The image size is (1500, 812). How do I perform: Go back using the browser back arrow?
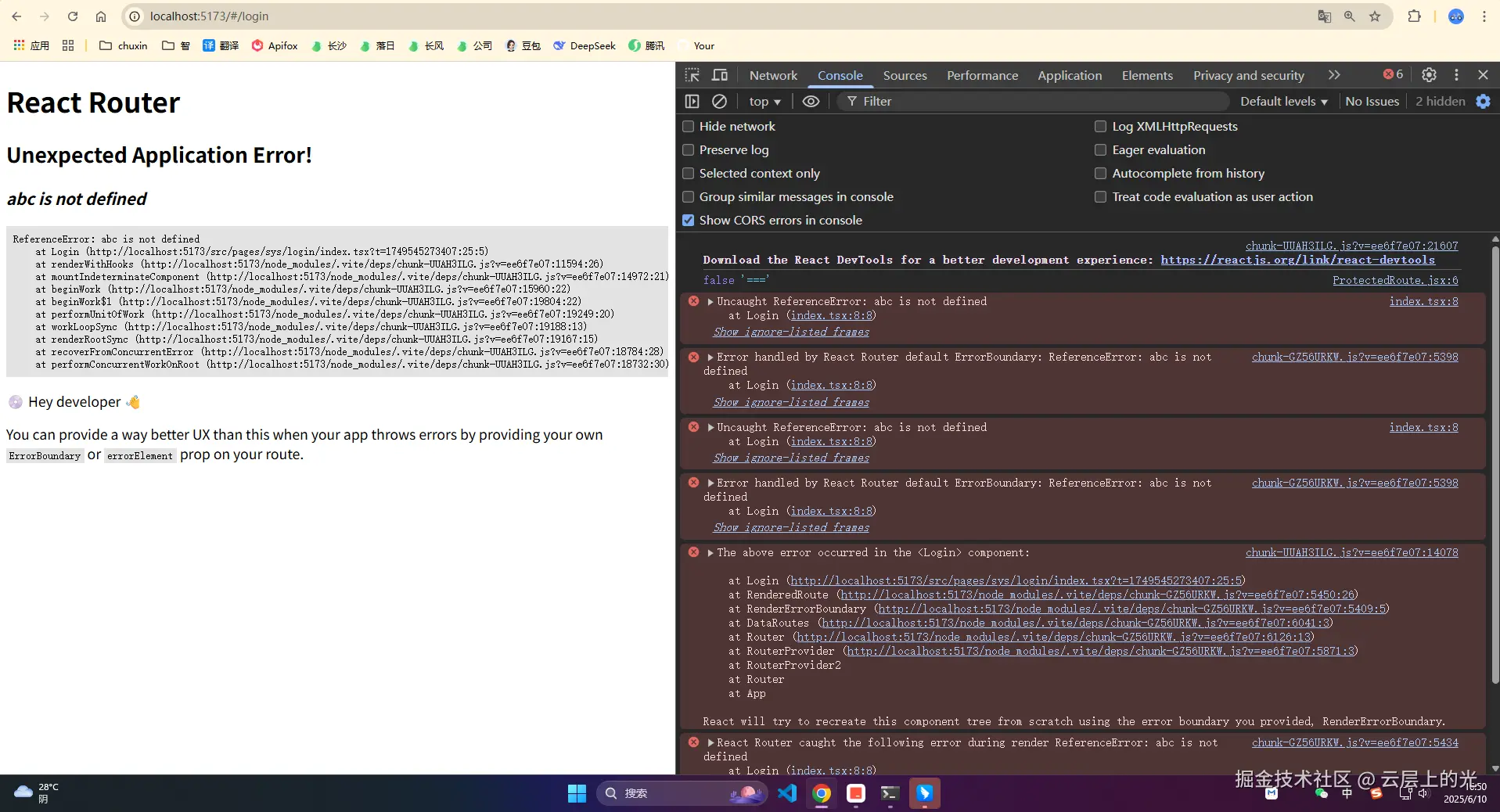pos(16,16)
